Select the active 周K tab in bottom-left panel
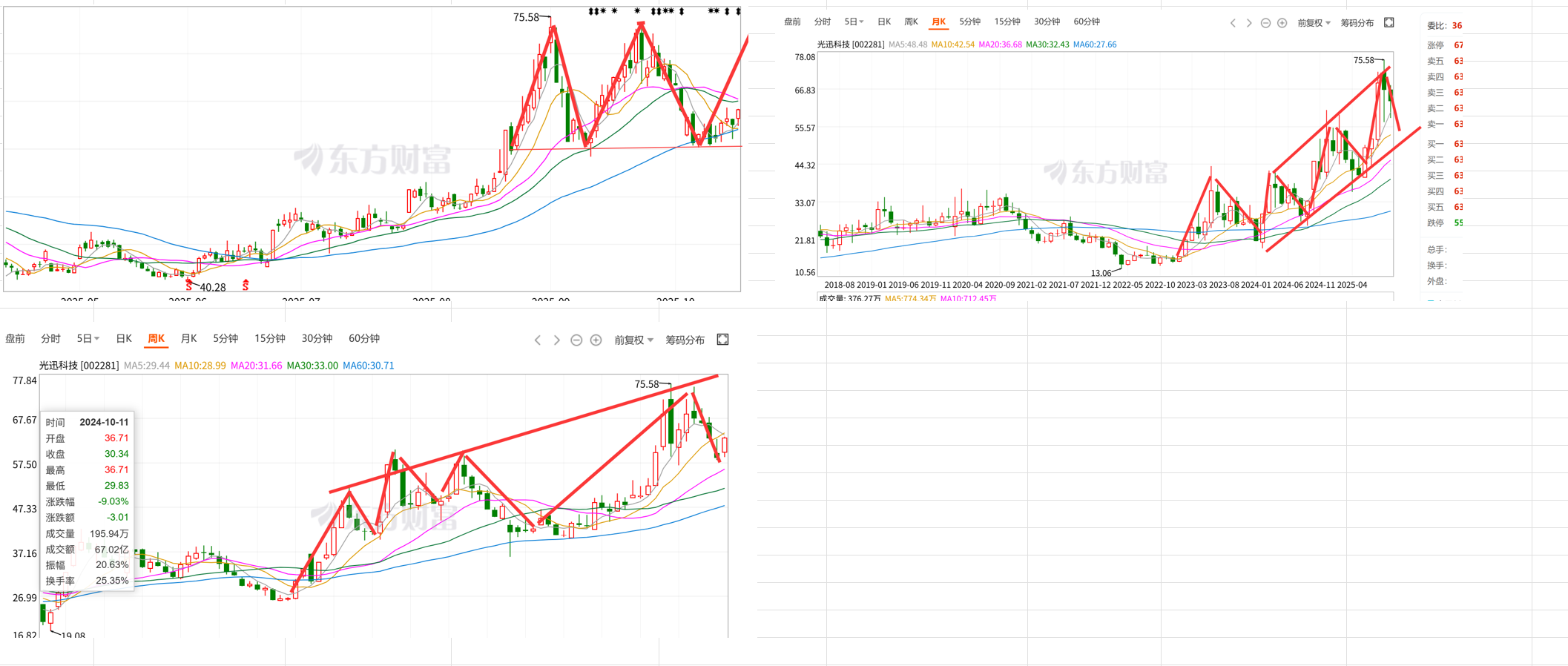 (156, 339)
